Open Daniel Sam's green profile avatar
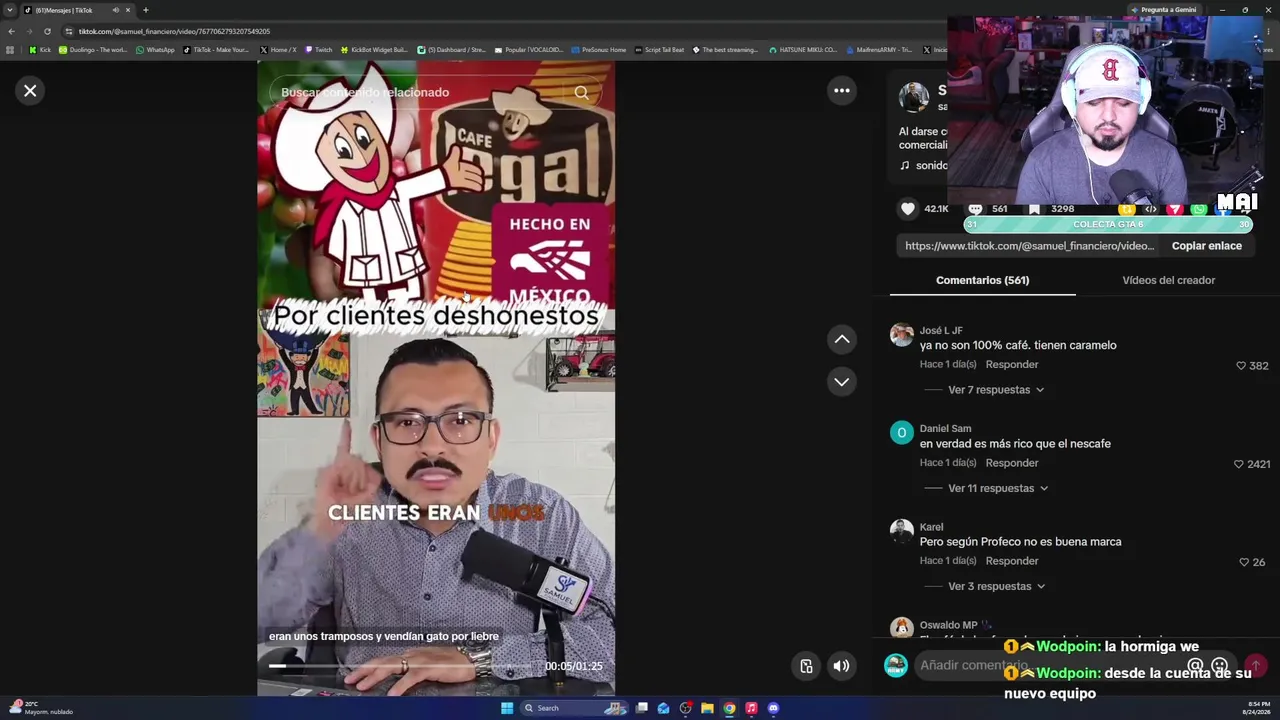 tap(902, 433)
